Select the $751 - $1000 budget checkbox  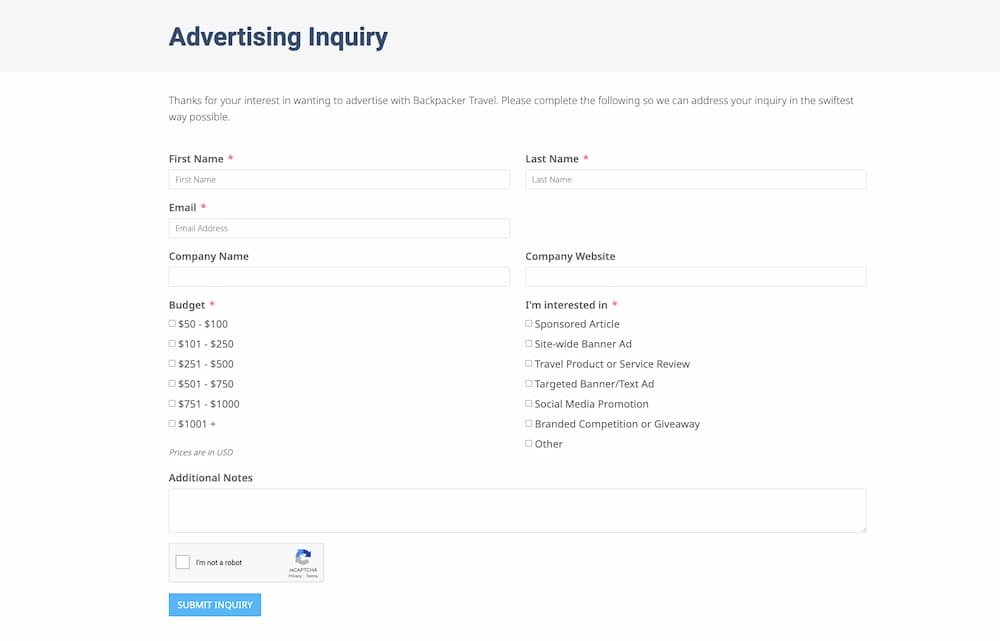pyautogui.click(x=172, y=403)
